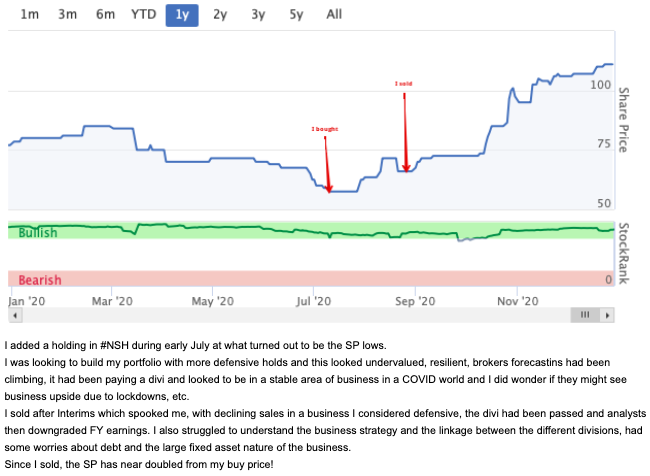Click the Share Price axis title
Screen dimensions: 650x476
coord(624,120)
